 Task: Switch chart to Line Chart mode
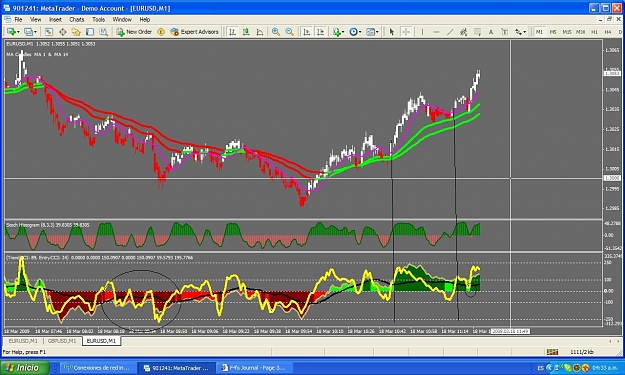click(259, 32)
